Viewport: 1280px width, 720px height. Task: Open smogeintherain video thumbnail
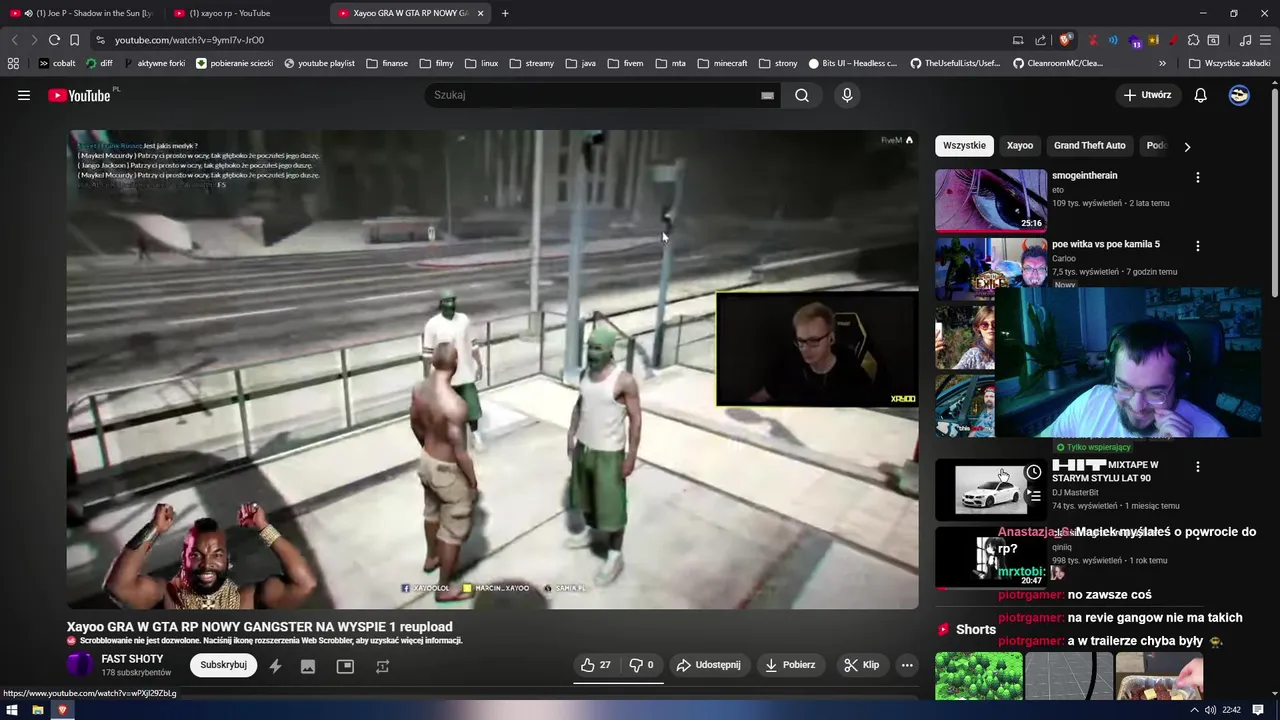click(991, 200)
